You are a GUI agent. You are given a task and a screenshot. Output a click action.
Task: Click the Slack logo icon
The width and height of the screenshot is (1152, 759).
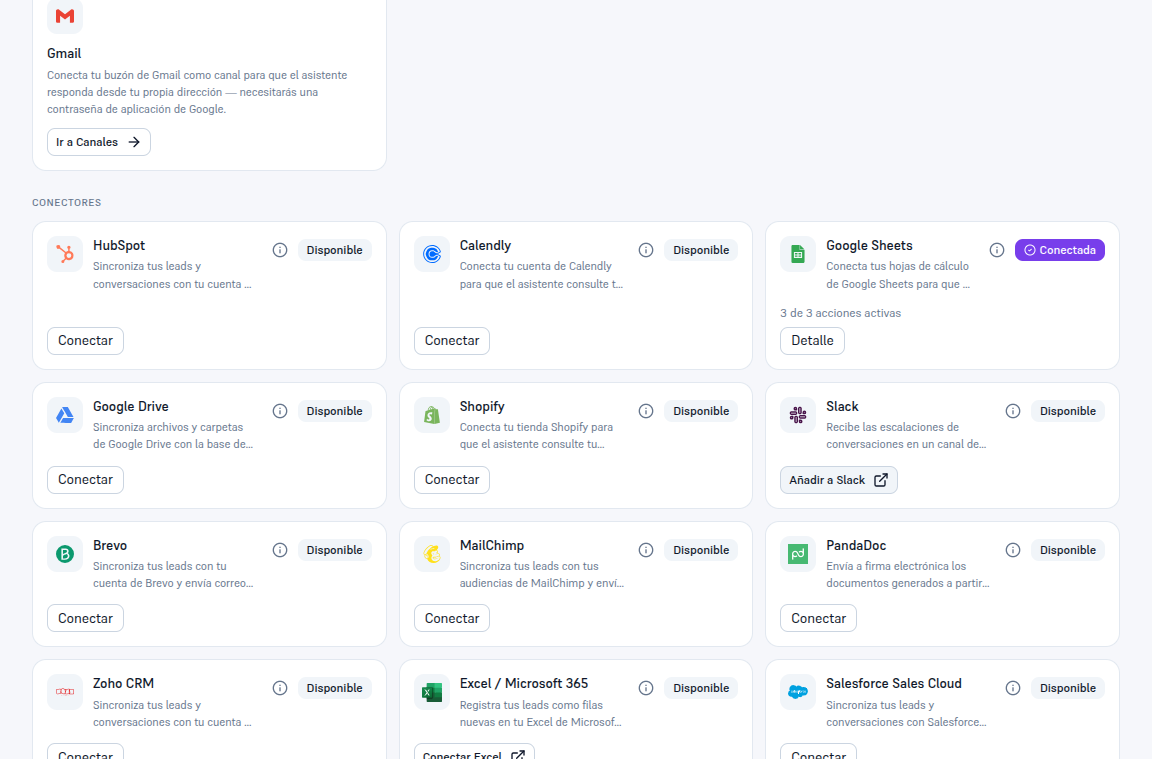click(x=798, y=415)
